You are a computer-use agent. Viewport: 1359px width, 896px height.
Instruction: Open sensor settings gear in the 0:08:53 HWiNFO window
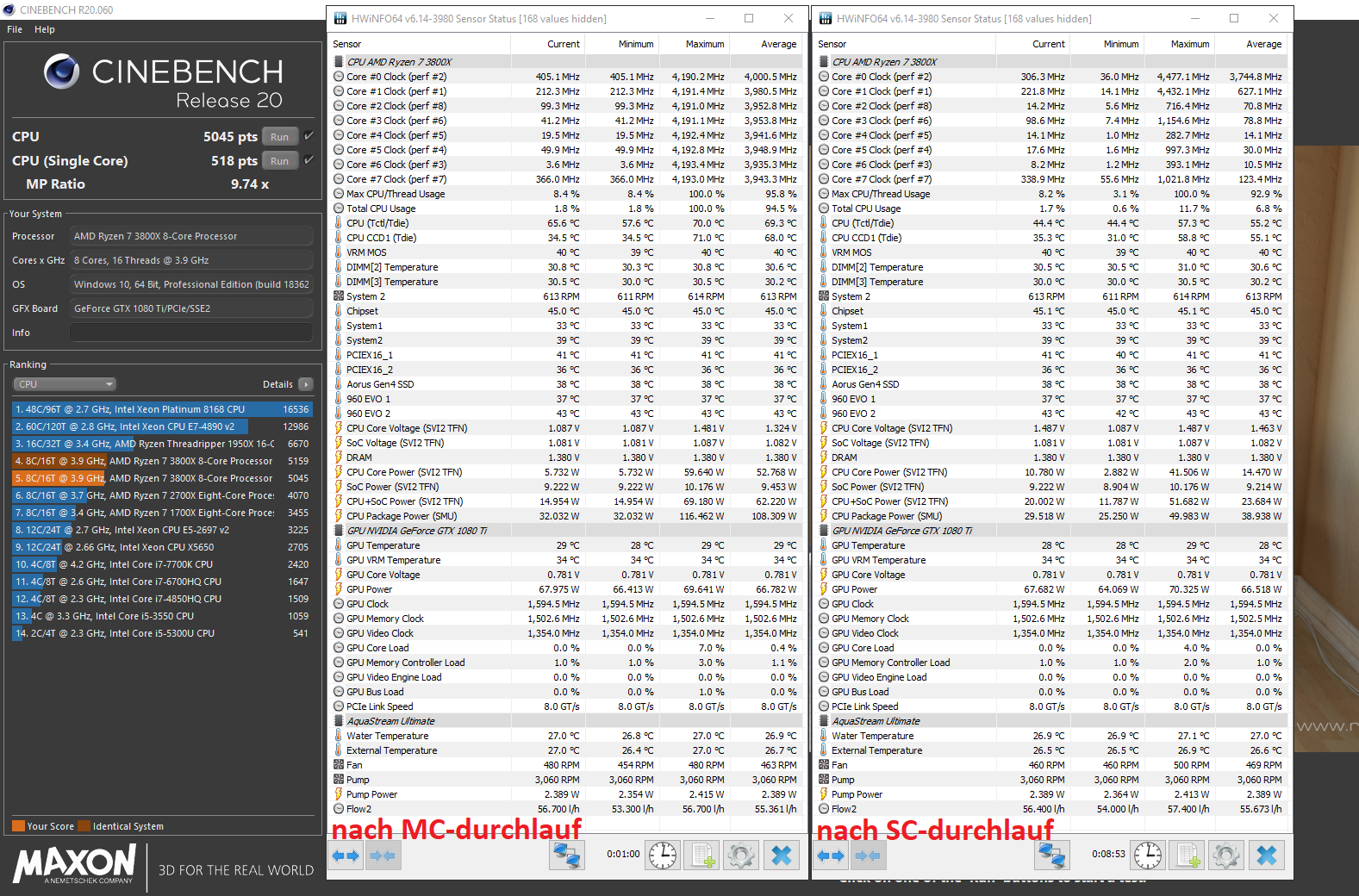1226,856
